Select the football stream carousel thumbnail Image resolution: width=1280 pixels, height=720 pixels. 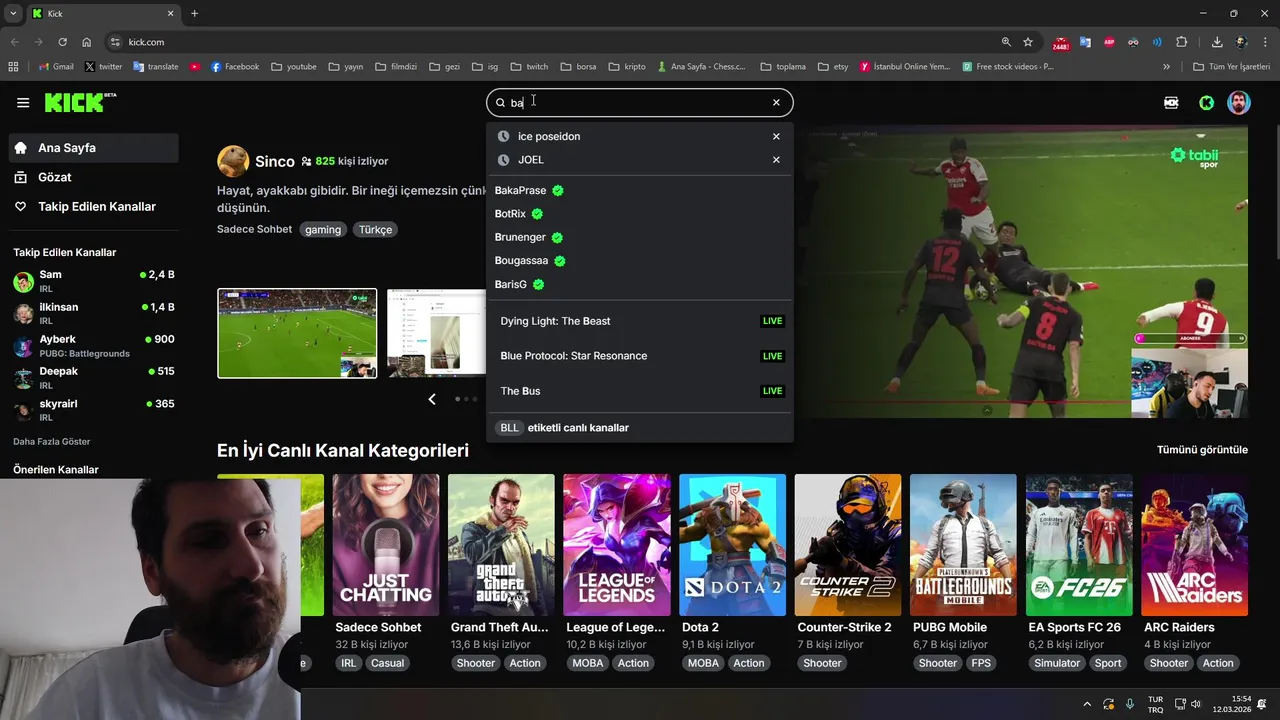pos(297,333)
